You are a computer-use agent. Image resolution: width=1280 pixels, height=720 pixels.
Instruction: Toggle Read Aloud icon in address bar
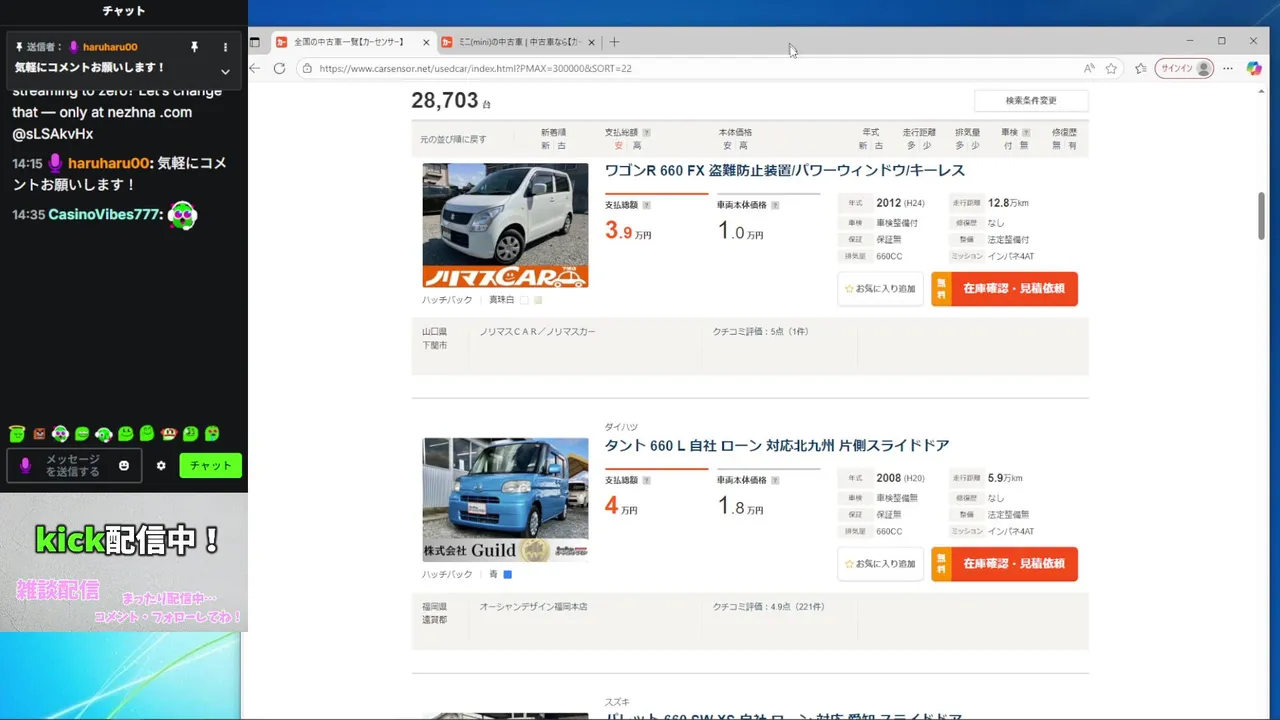point(1089,68)
